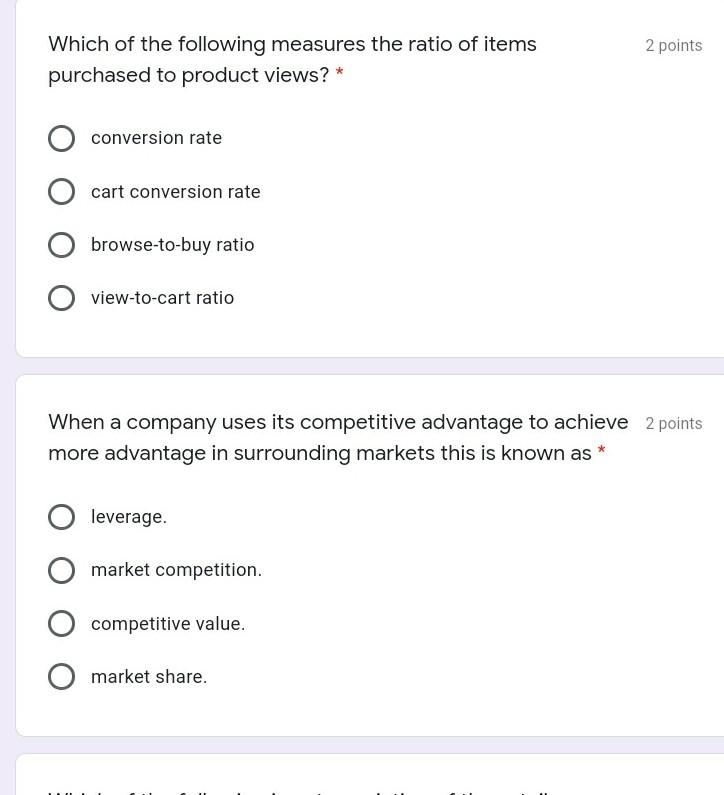Click the "leverage." answer label text
This screenshot has width=724, height=795.
pos(128,517)
